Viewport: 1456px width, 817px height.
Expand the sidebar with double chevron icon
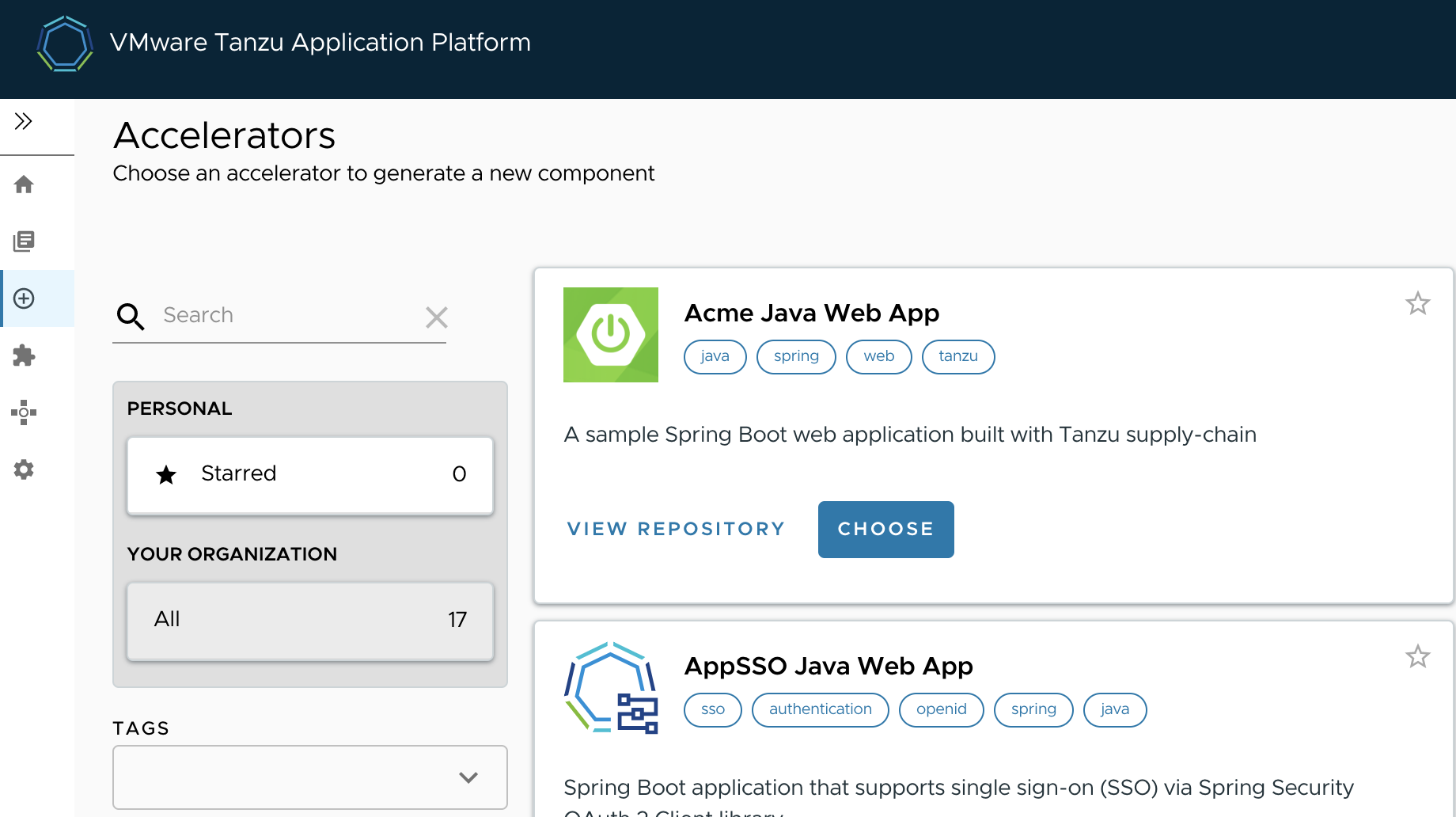pos(24,121)
